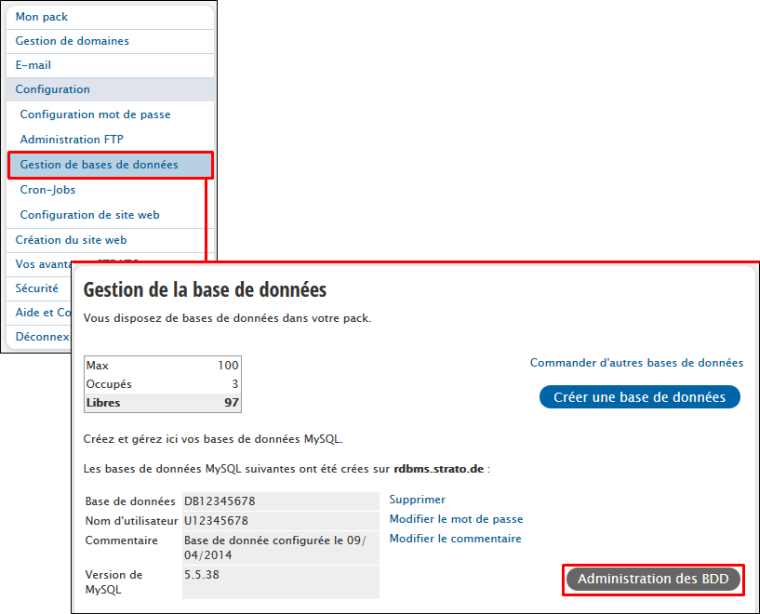Click the Occupés row value 3
Image resolution: width=760 pixels, height=614 pixels.
[x=235, y=384]
